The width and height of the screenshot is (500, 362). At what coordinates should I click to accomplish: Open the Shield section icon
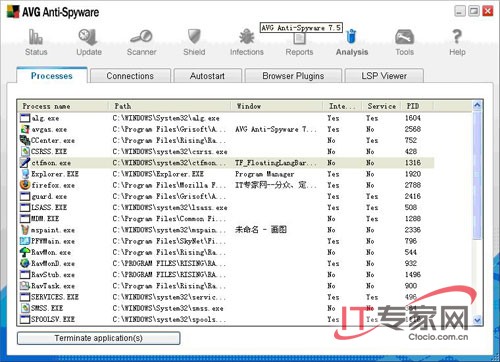194,37
